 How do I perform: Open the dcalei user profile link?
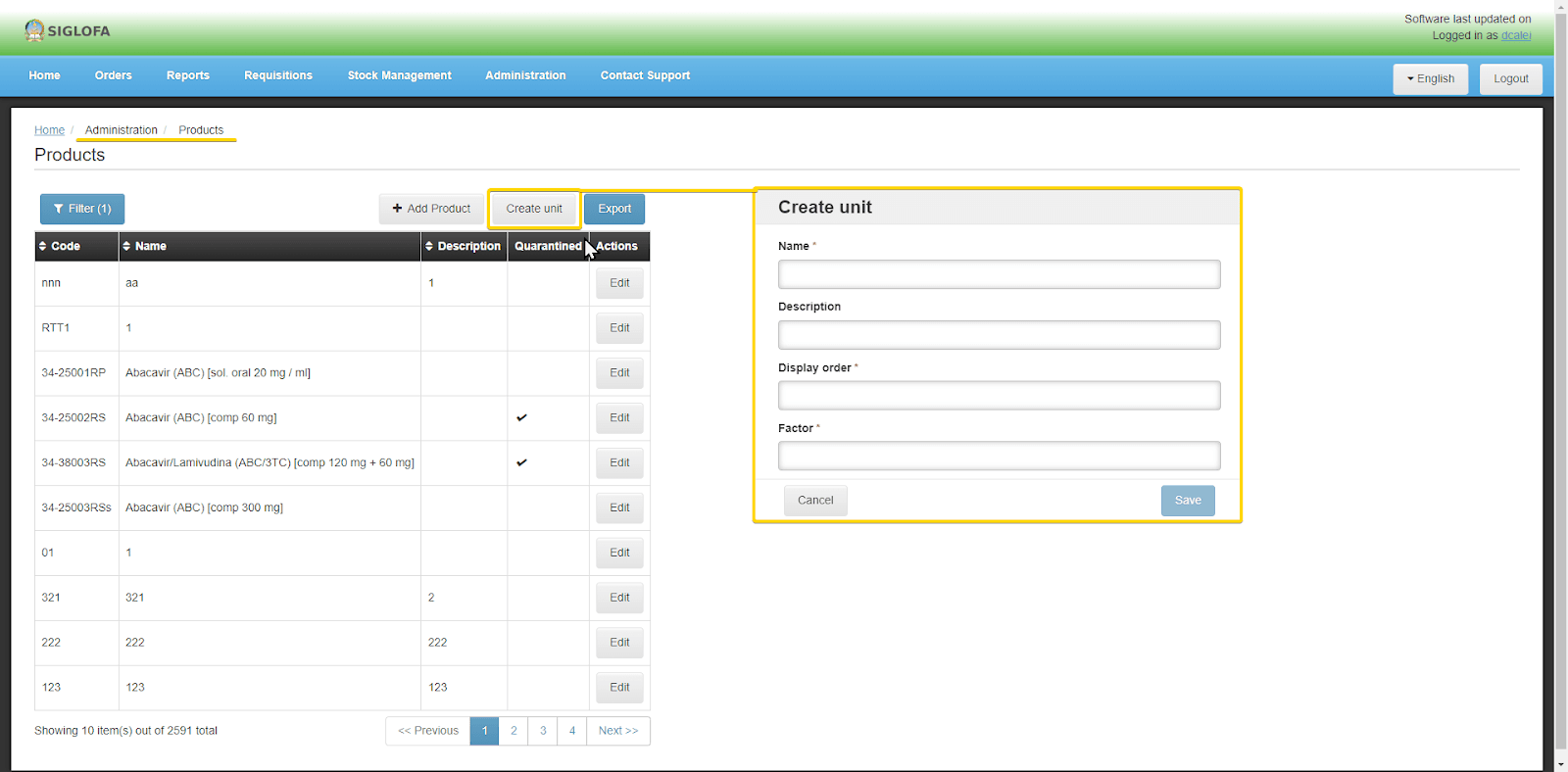point(1516,35)
